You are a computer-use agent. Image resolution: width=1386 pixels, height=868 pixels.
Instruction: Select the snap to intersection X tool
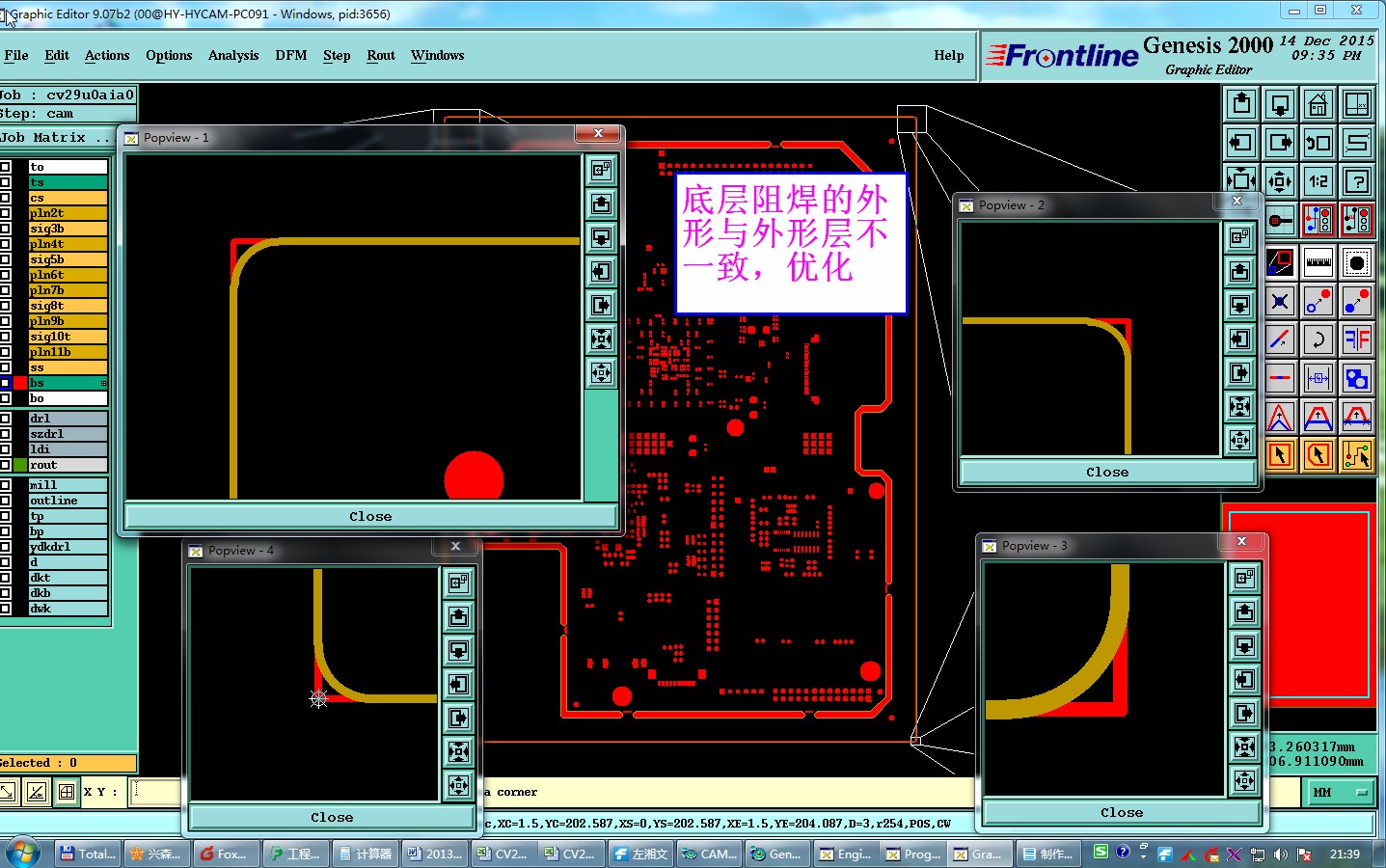(x=1280, y=301)
